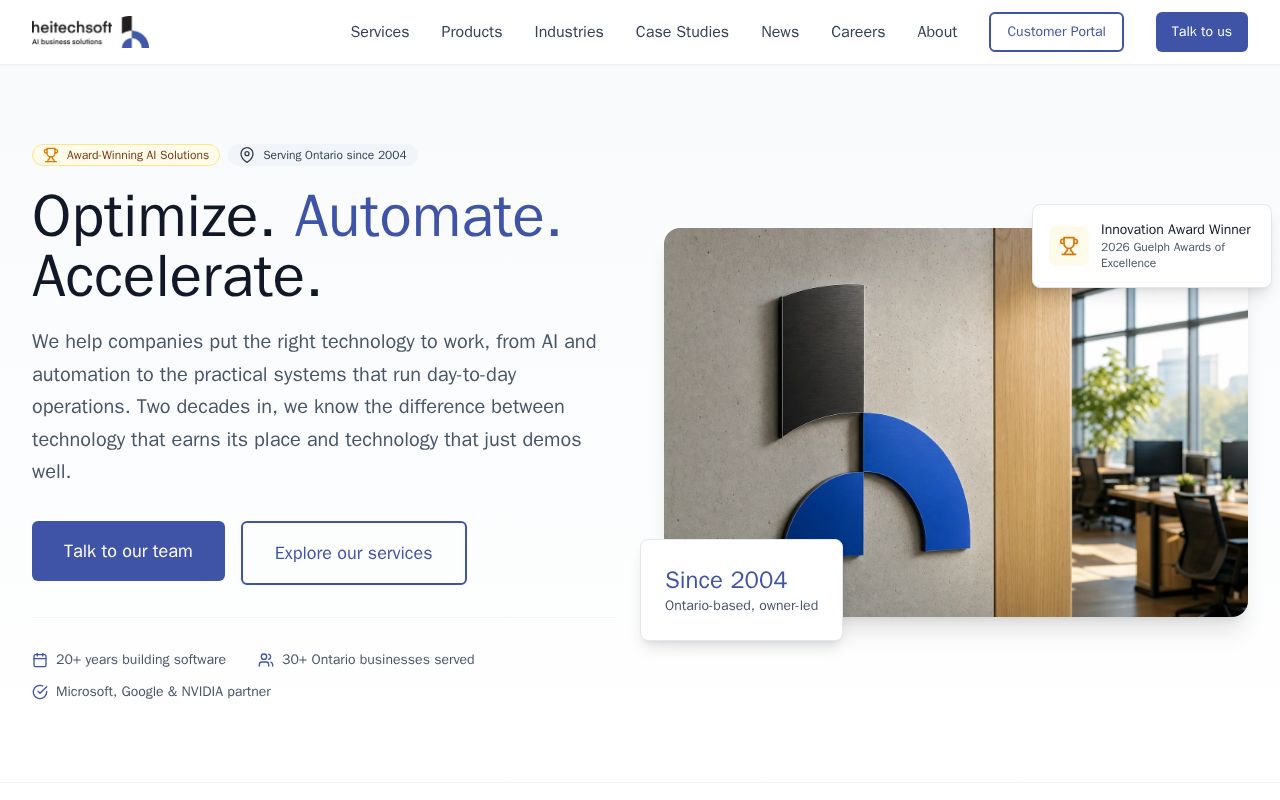Click Ontario-based, owner-led caption
Image resolution: width=1280 pixels, height=800 pixels.
(x=741, y=606)
